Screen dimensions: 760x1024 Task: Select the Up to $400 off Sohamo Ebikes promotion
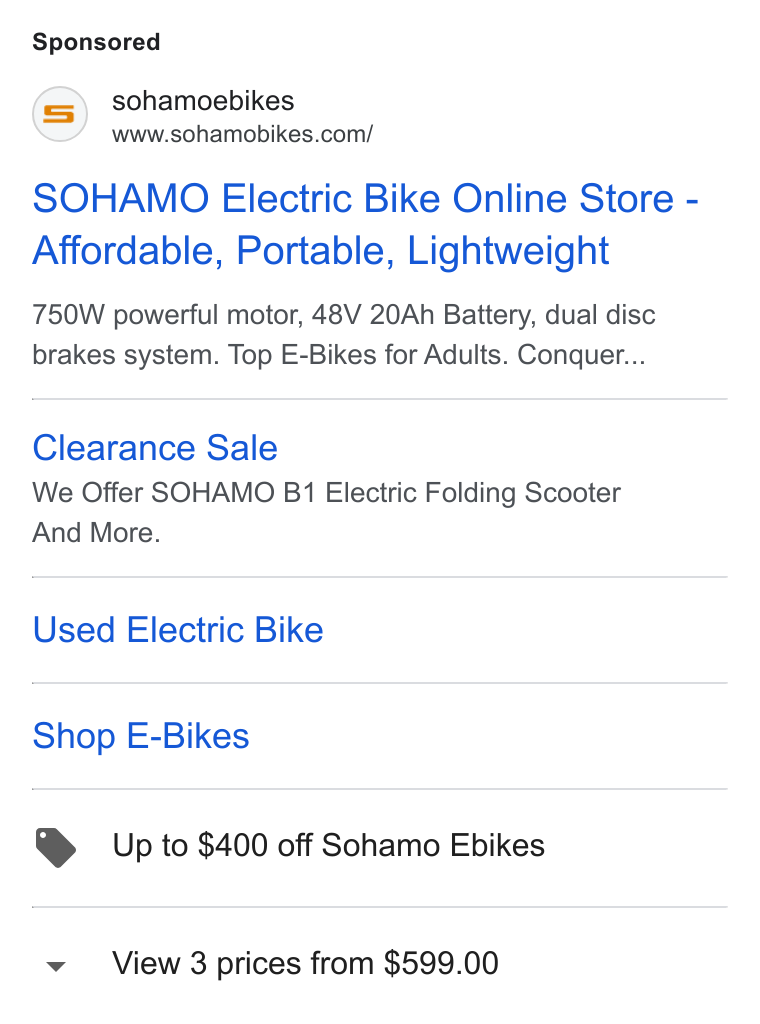328,845
